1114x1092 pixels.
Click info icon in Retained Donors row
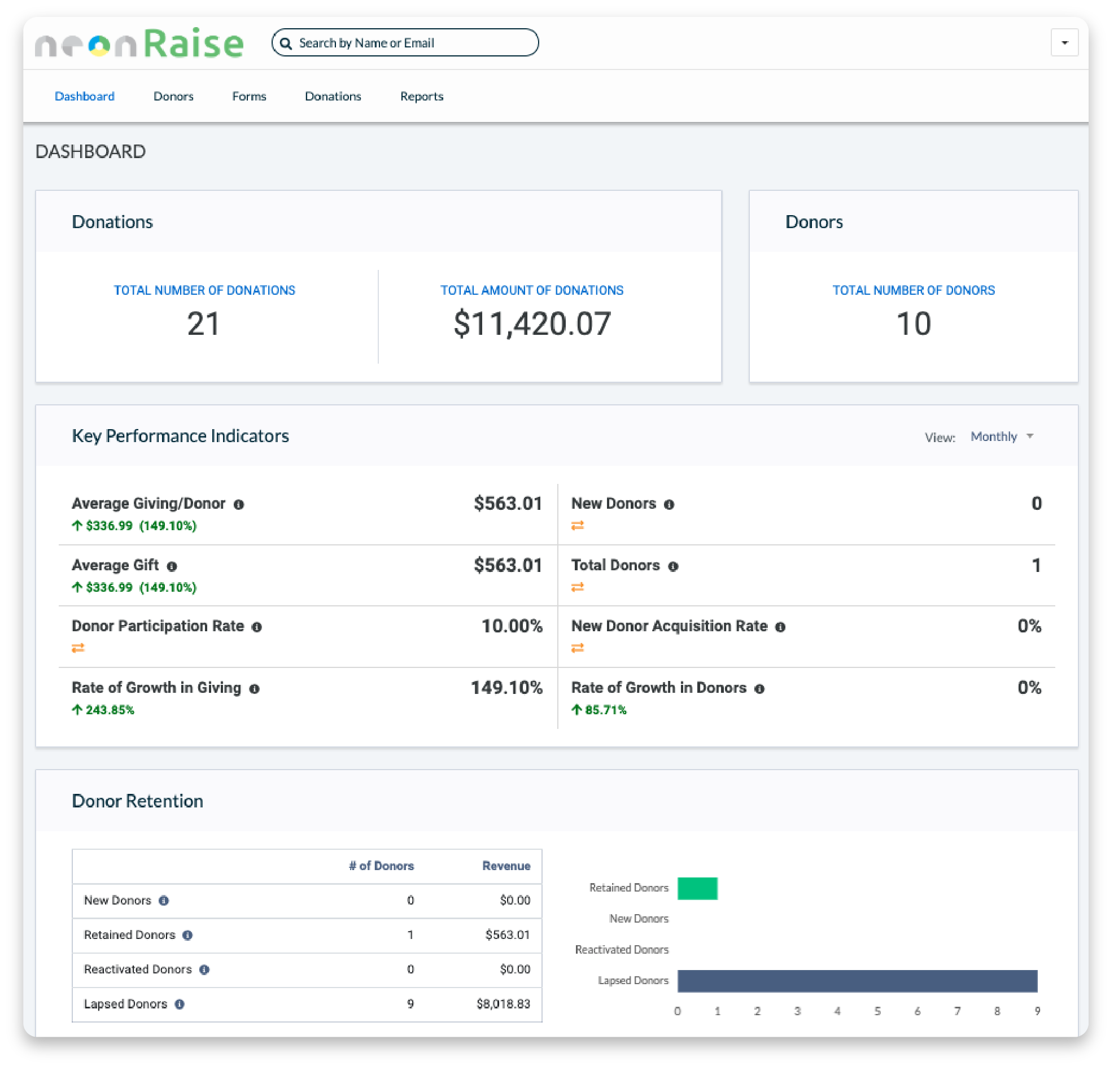coord(187,936)
